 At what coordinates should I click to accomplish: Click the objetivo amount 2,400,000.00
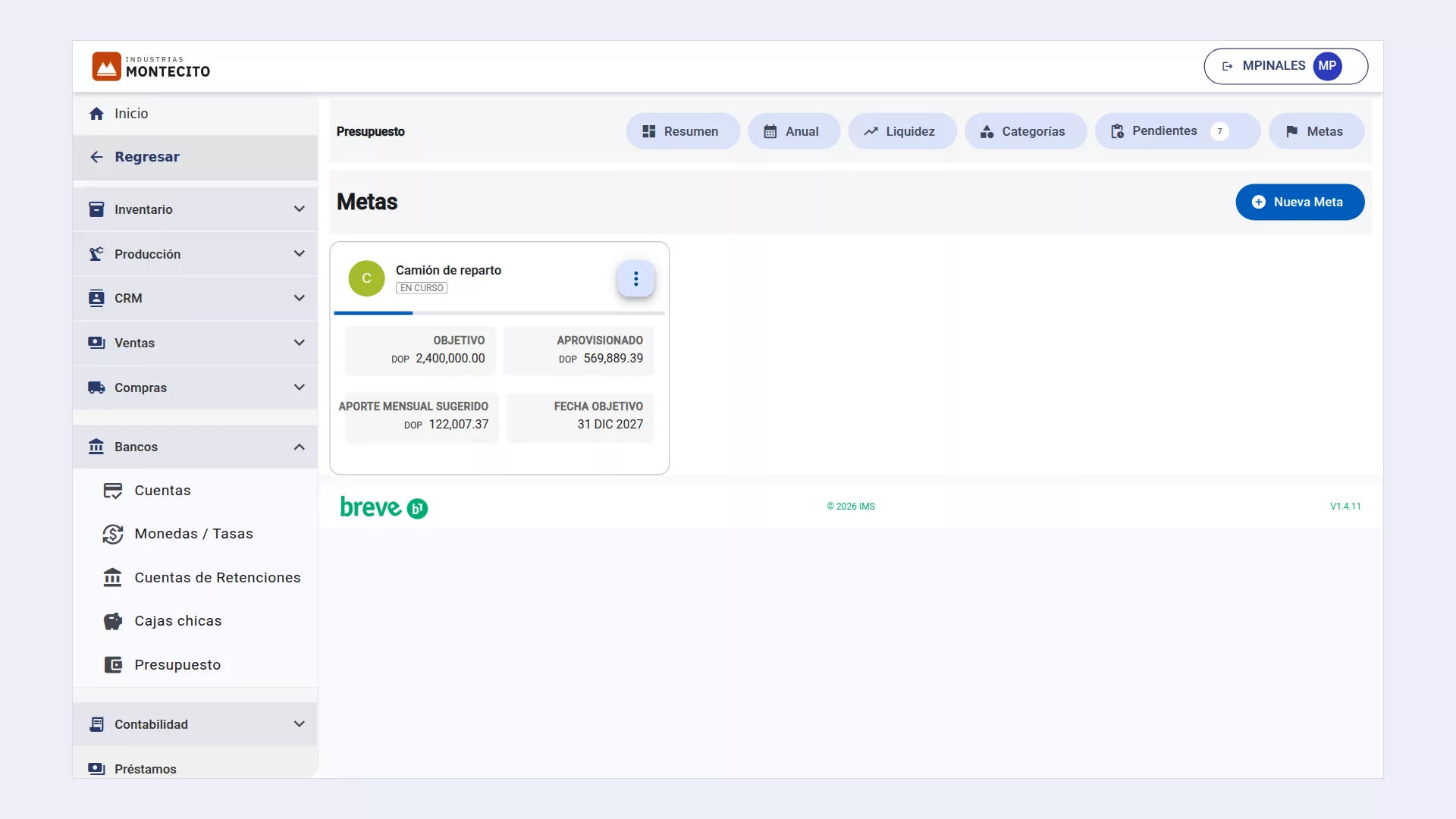point(450,359)
